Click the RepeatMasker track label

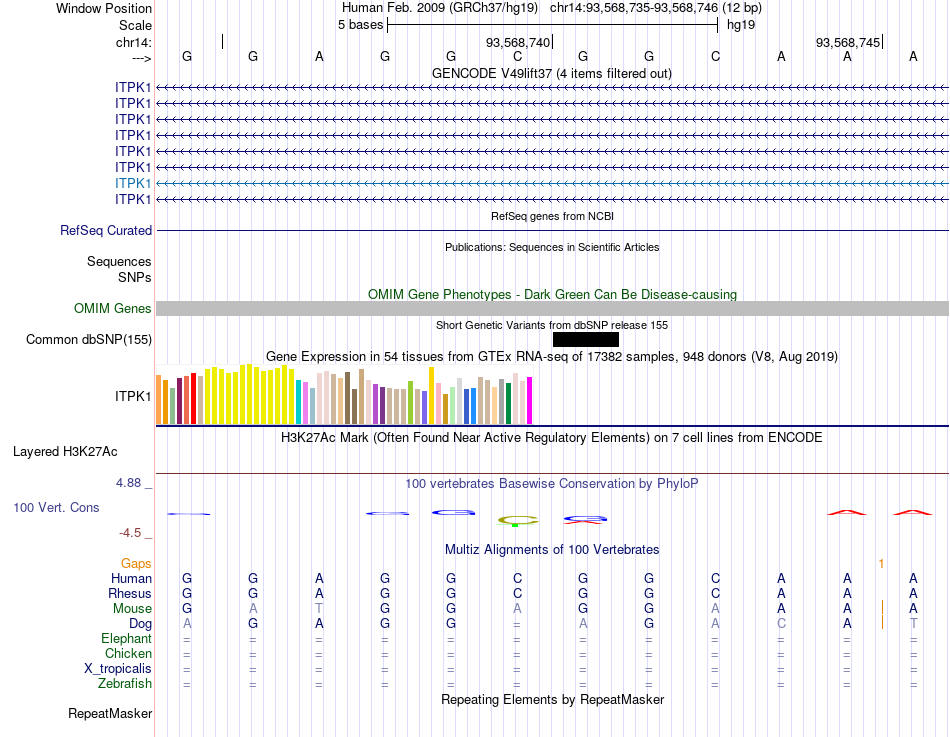coord(110,713)
